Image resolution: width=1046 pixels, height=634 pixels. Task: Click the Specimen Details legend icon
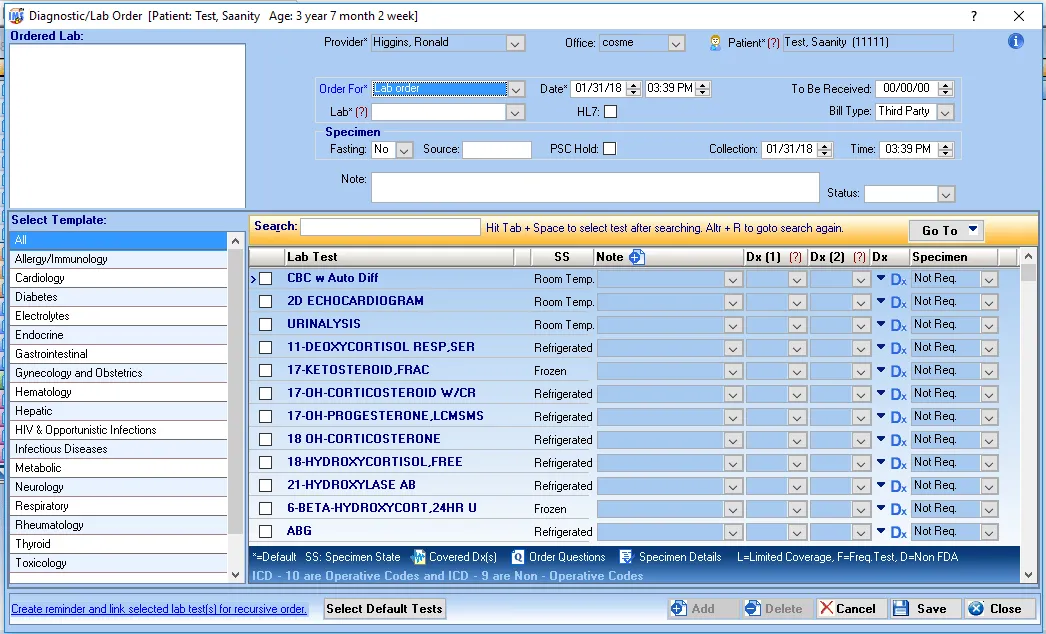(x=626, y=557)
